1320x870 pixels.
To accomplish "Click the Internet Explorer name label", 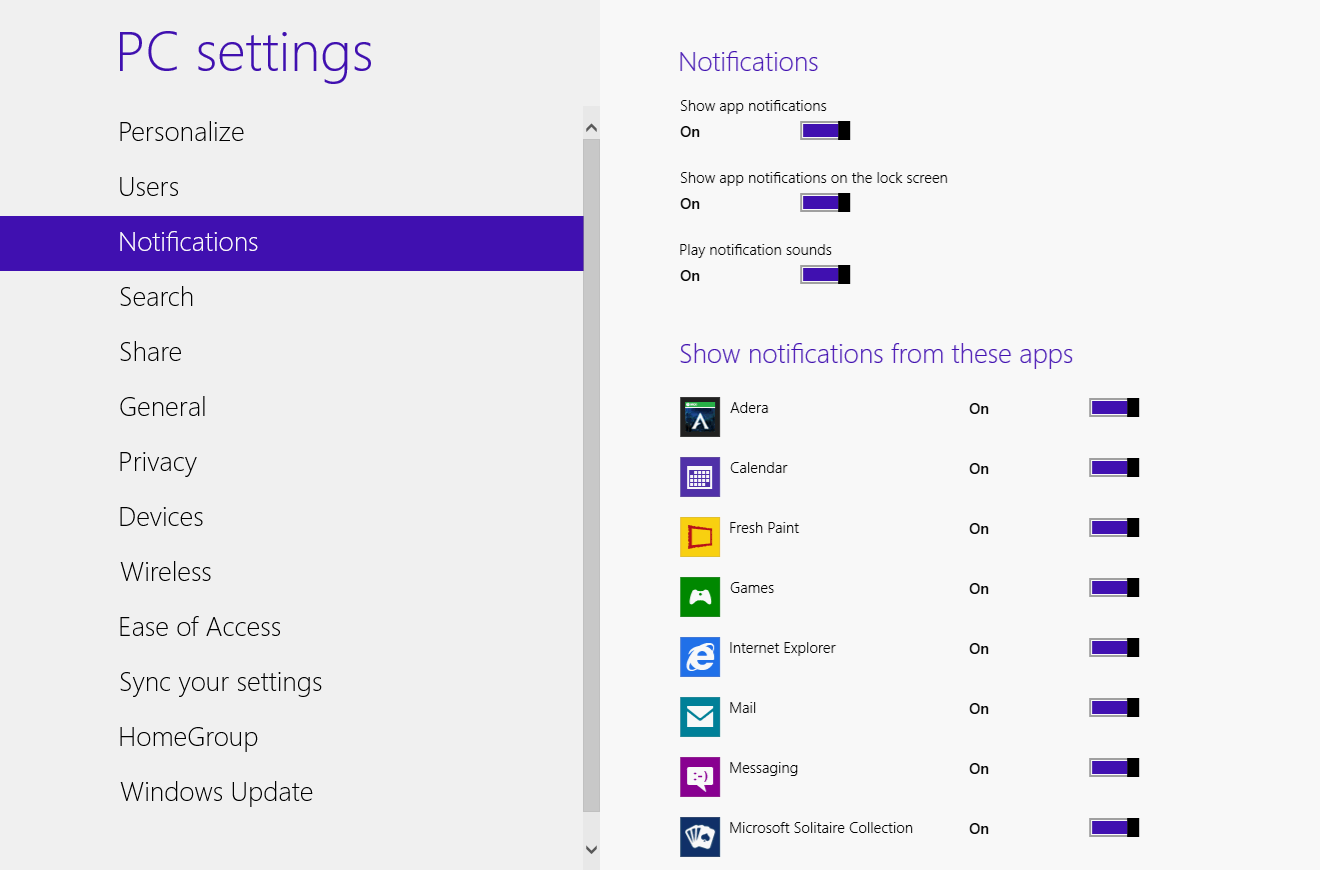I will 782,648.
